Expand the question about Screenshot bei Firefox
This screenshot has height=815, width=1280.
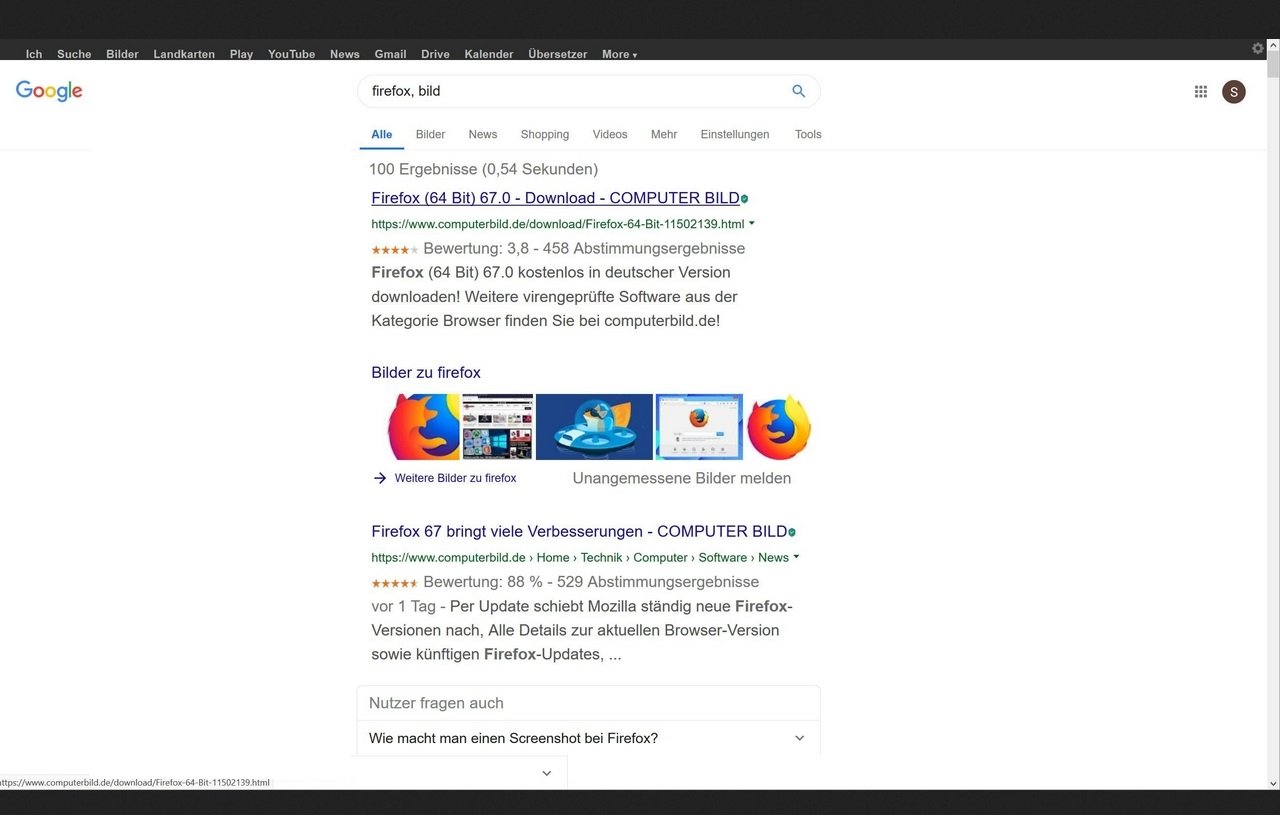(x=799, y=738)
